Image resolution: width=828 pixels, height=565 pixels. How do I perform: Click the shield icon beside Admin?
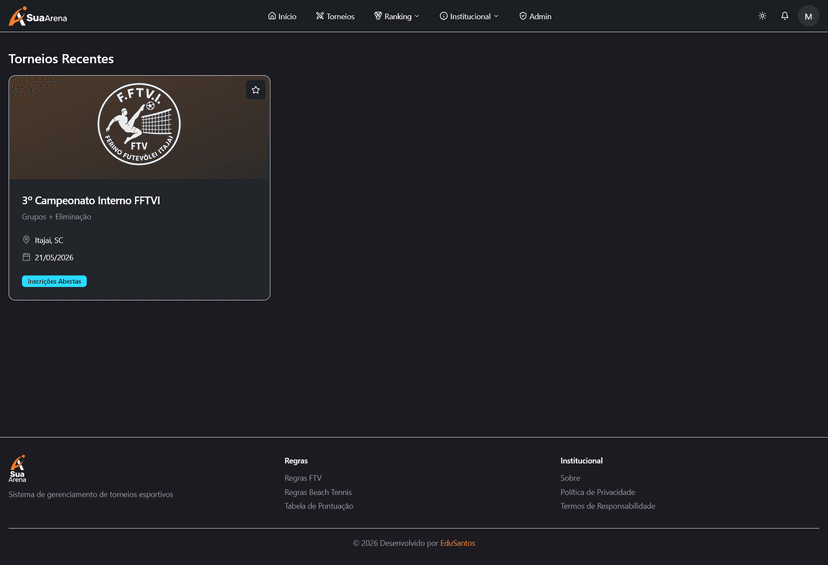tap(523, 16)
